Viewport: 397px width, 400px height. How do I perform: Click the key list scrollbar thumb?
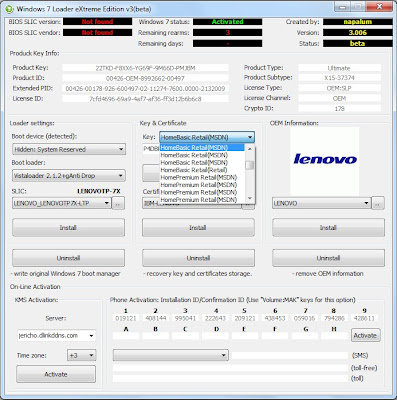[x=250, y=165]
